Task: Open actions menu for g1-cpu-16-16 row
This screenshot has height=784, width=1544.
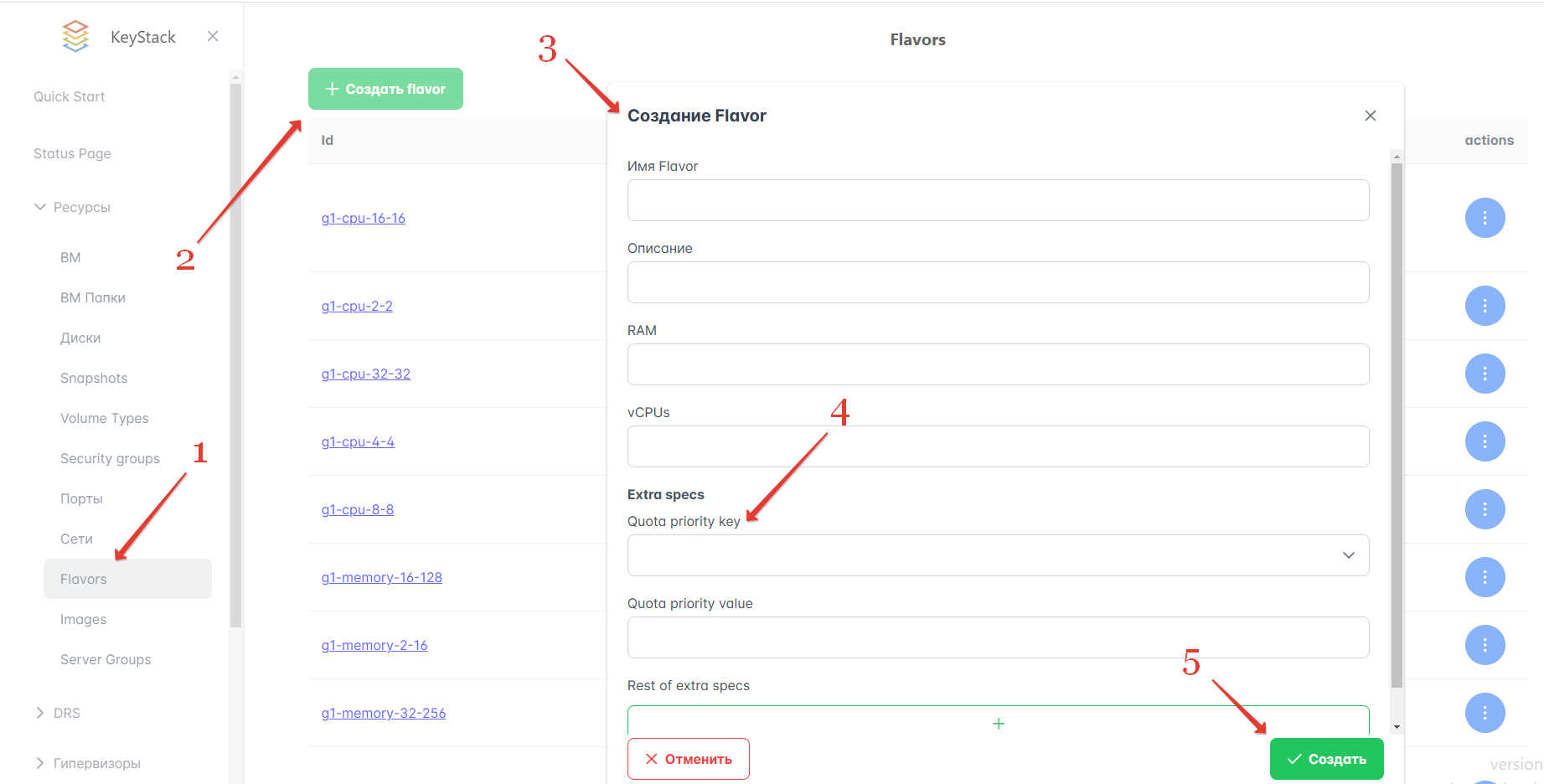Action: (x=1485, y=218)
